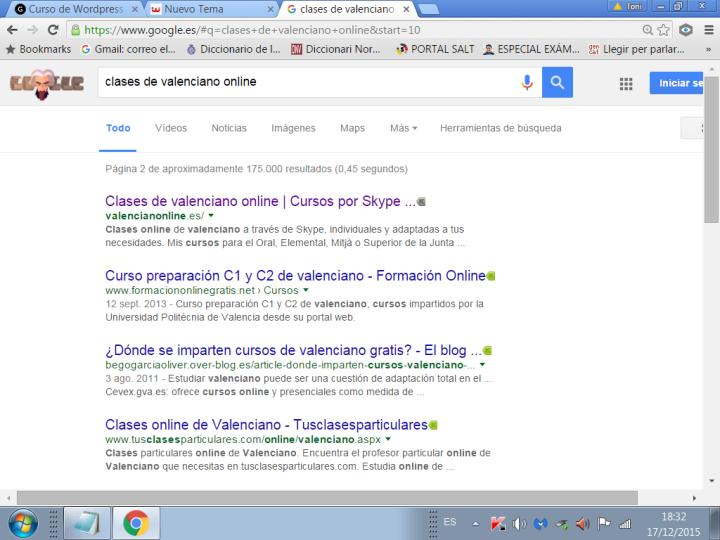720x540 pixels.
Task: Open Diccionari Nor... bookmark
Action: 336,49
